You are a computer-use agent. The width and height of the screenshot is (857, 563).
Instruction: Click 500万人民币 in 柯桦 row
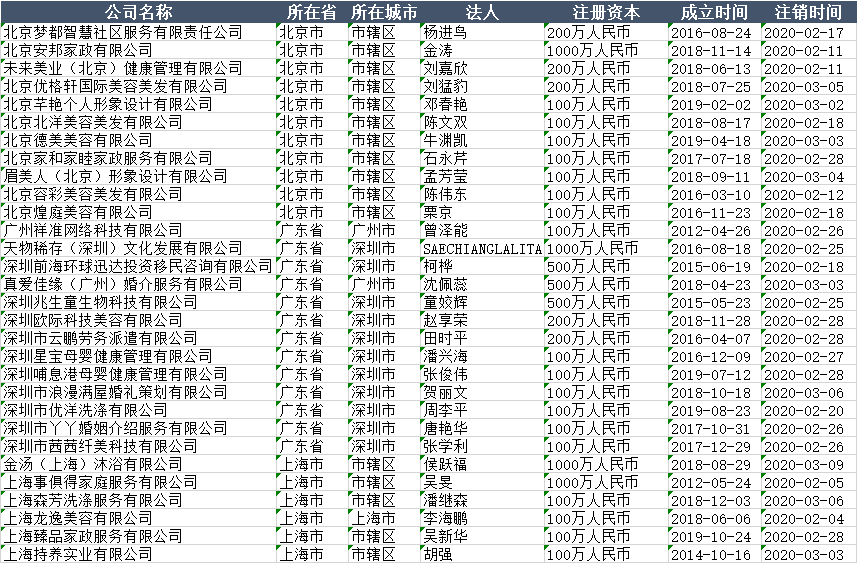coord(606,266)
